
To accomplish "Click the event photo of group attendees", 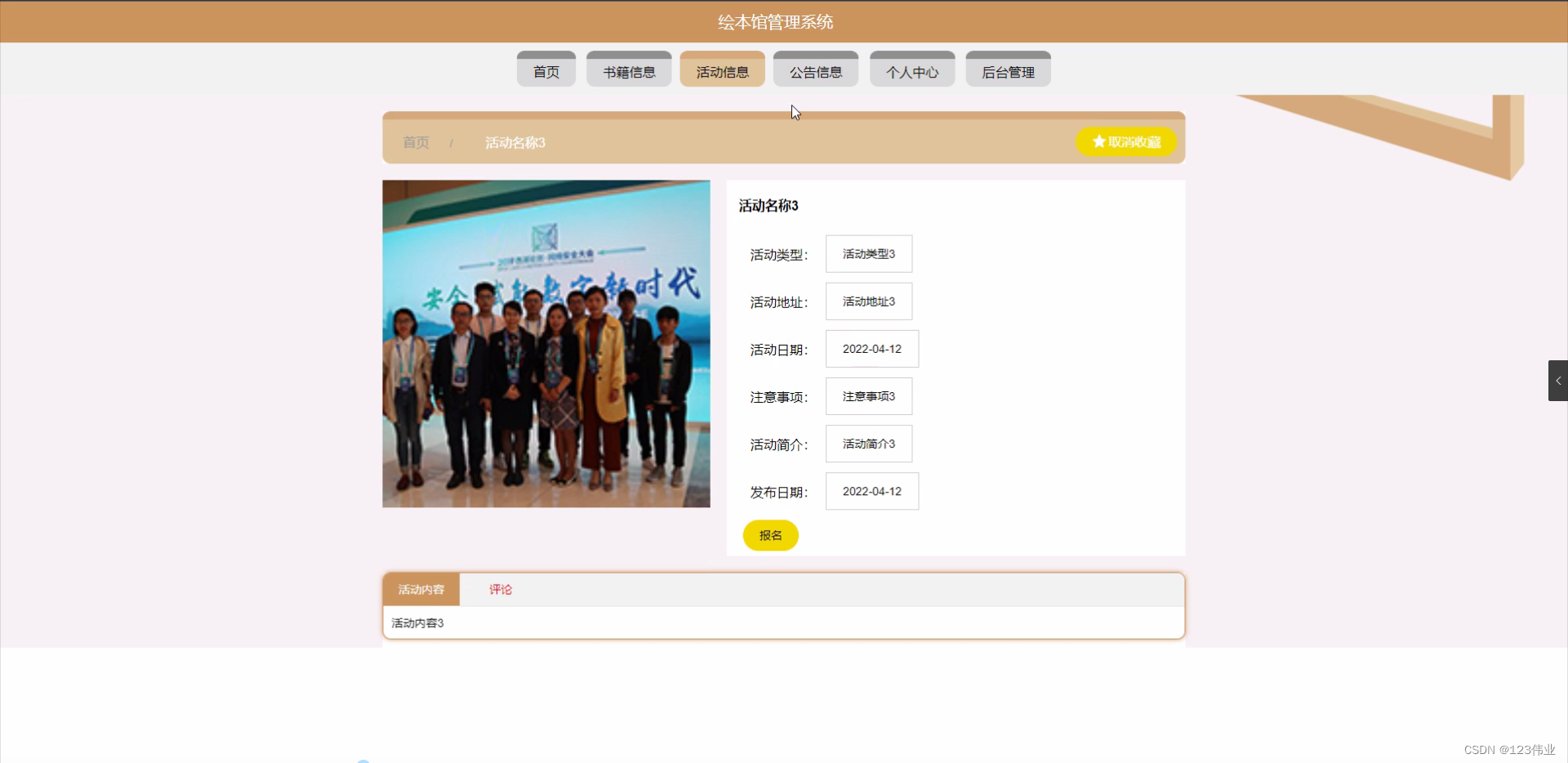I will point(546,343).
